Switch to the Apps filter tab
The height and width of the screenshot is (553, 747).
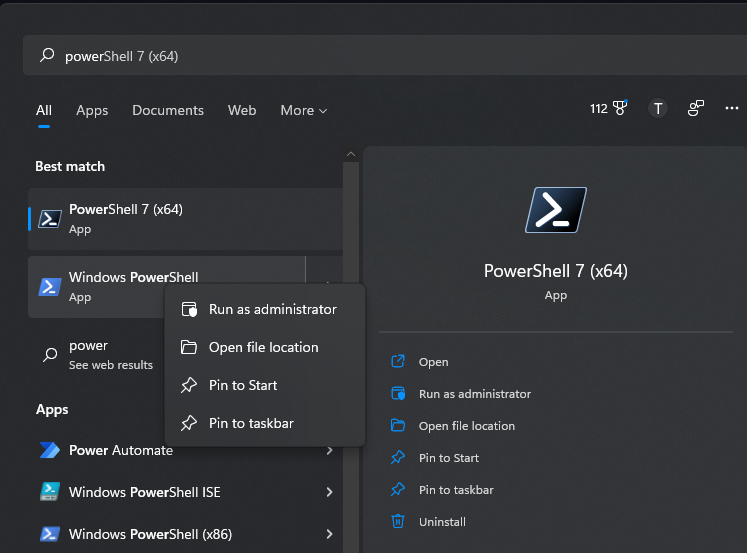[x=92, y=110]
